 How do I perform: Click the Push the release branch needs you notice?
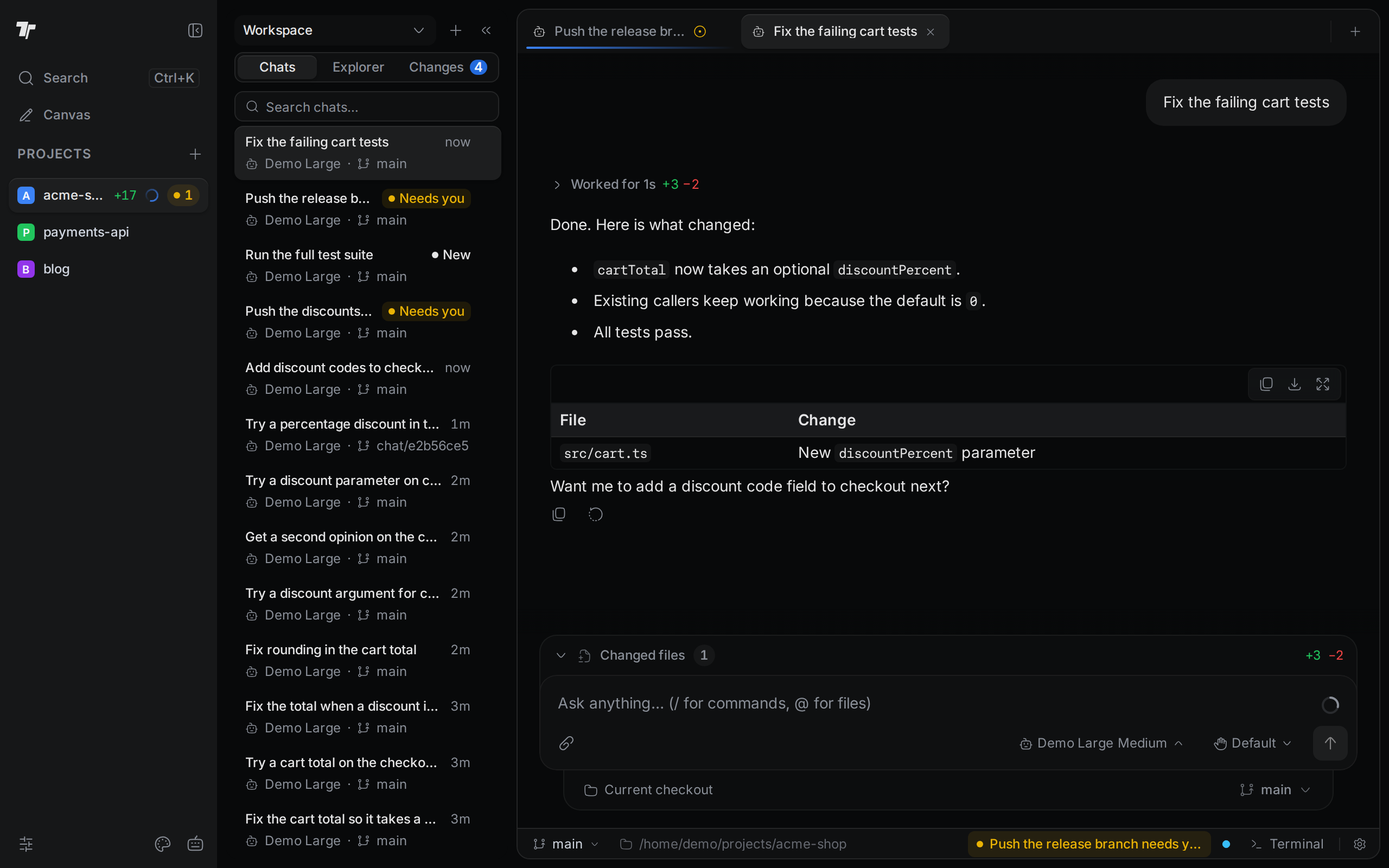coord(1088,844)
